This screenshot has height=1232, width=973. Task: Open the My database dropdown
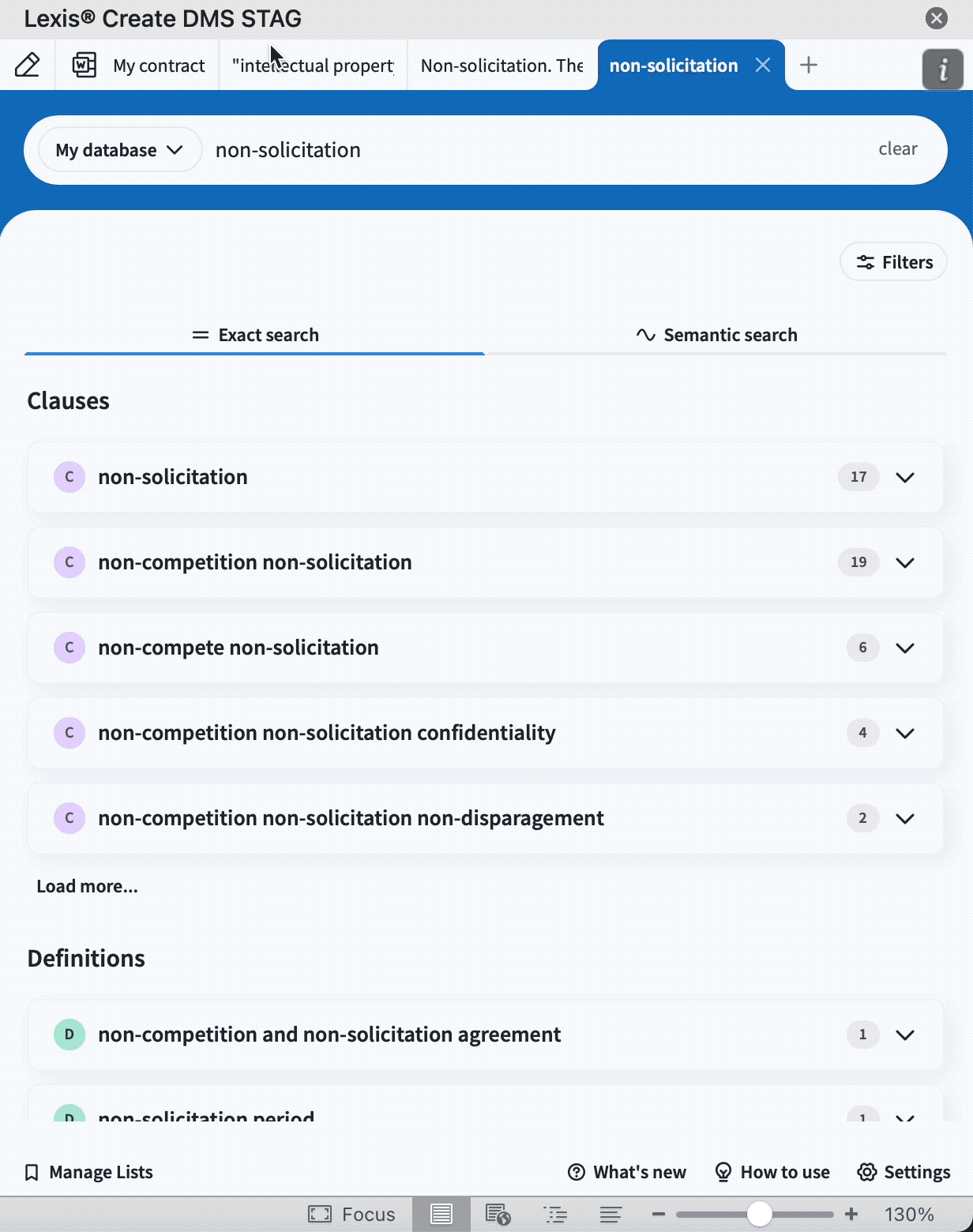pos(119,150)
